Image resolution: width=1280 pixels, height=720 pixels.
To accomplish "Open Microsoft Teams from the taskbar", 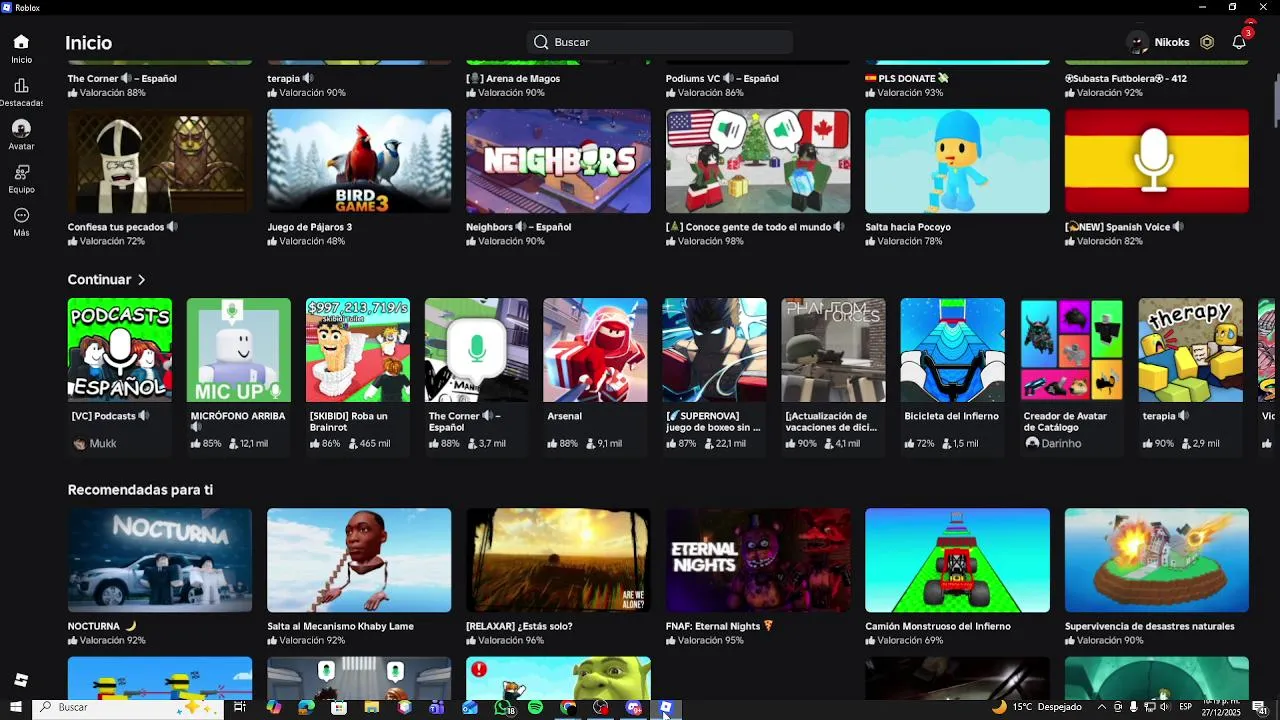I will click(436, 708).
